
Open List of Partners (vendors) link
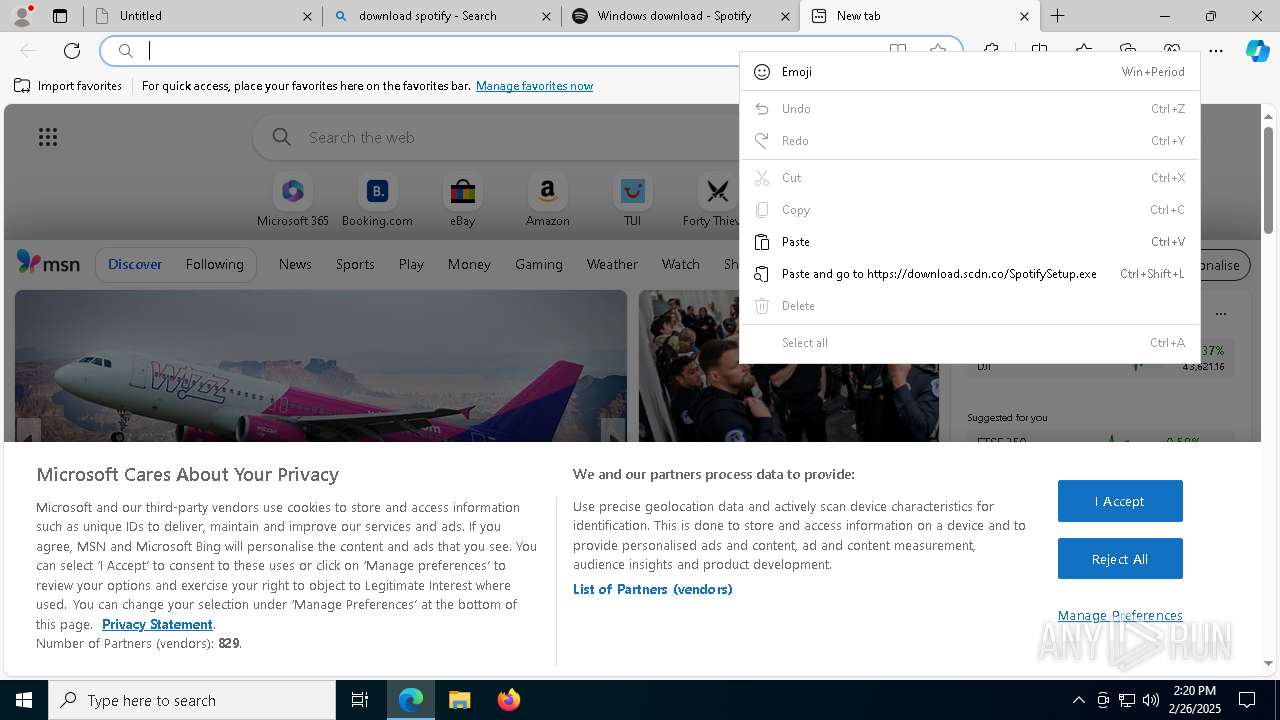[x=652, y=589]
